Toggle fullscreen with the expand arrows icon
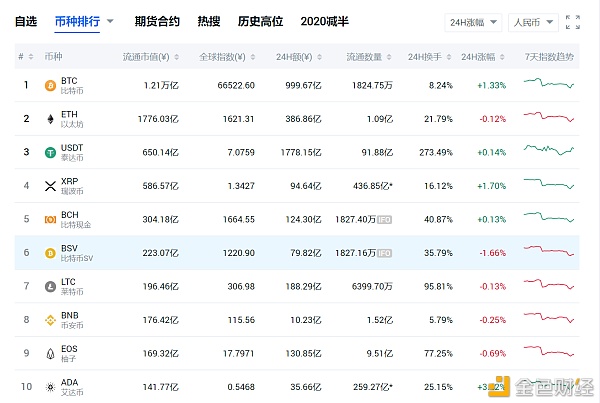The width and height of the screenshot is (600, 403). [x=573, y=22]
